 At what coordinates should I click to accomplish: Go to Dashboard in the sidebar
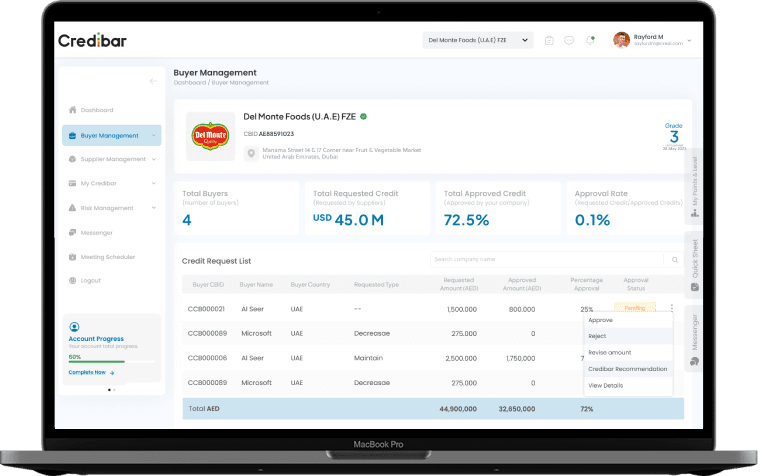coord(96,110)
